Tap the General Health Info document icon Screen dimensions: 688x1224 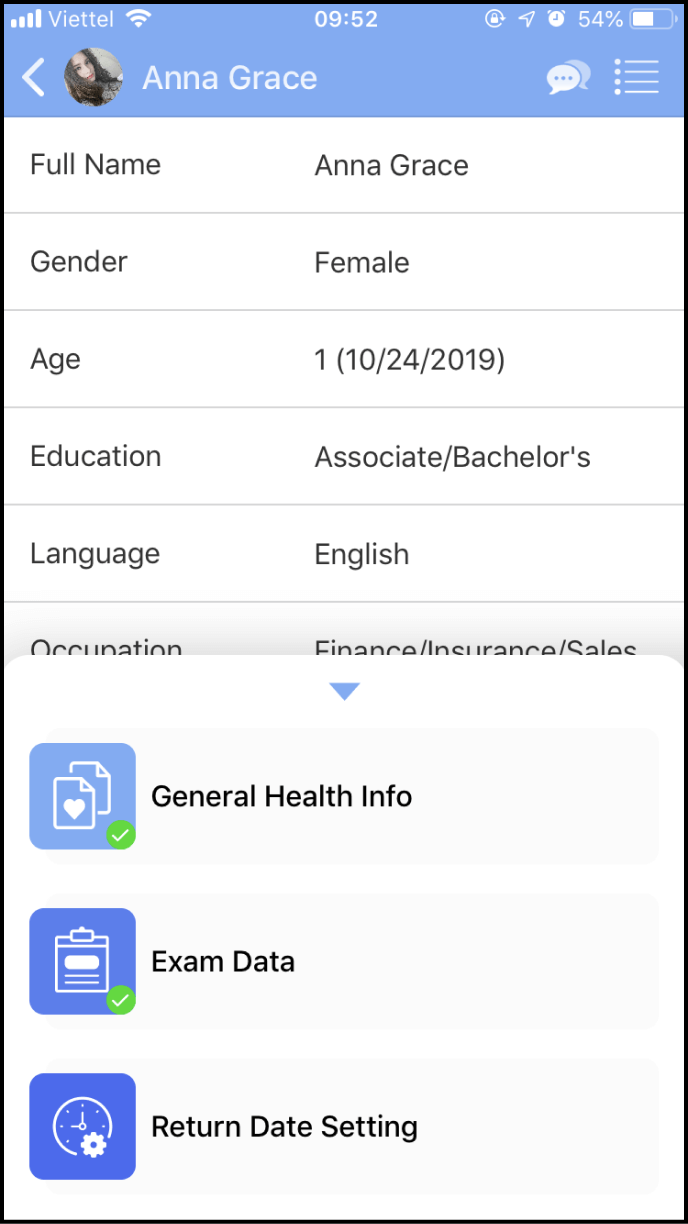point(82,796)
